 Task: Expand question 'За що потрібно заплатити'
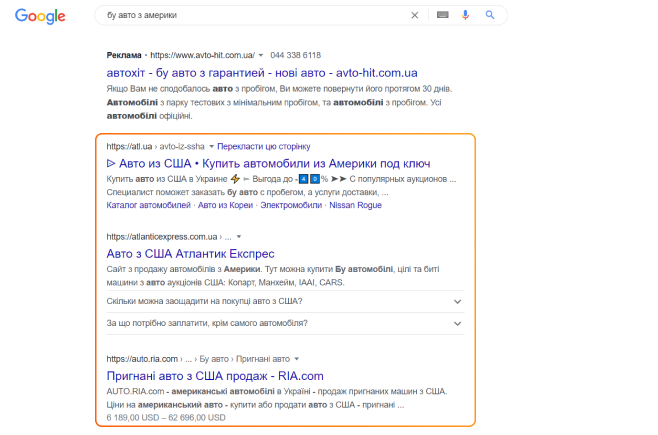(x=285, y=323)
